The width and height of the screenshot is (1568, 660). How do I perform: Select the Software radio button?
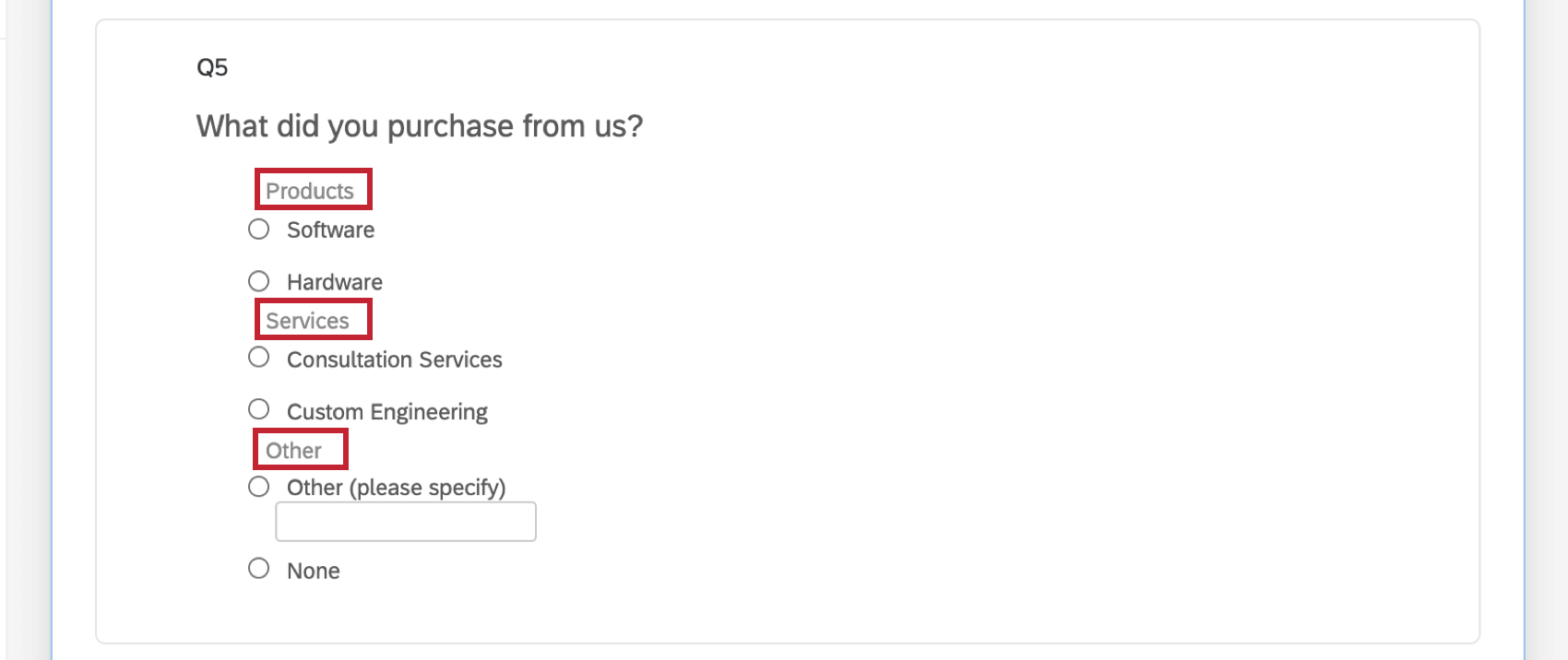pos(258,229)
